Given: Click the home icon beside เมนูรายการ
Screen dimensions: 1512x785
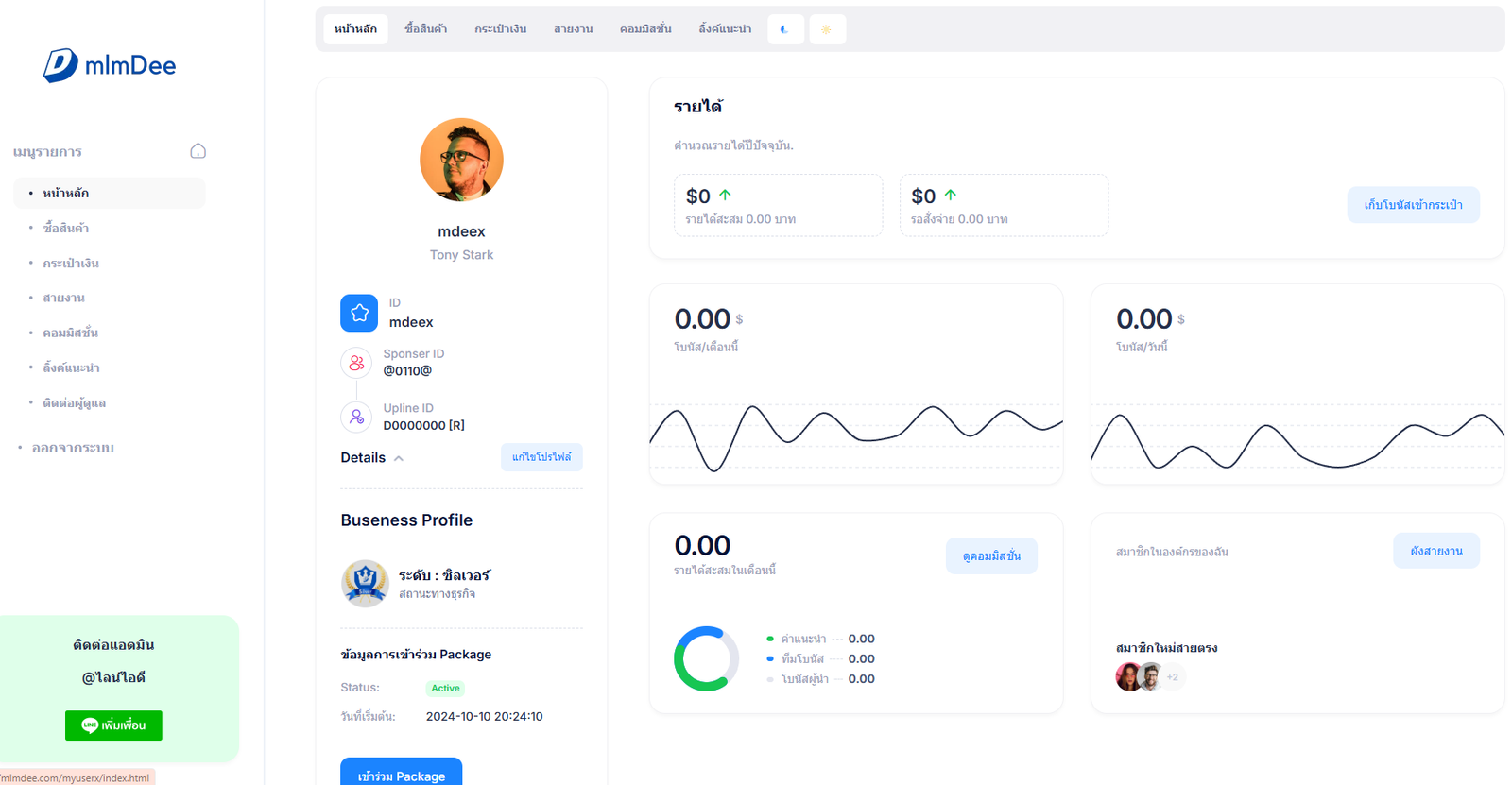Looking at the screenshot, I should point(198,151).
